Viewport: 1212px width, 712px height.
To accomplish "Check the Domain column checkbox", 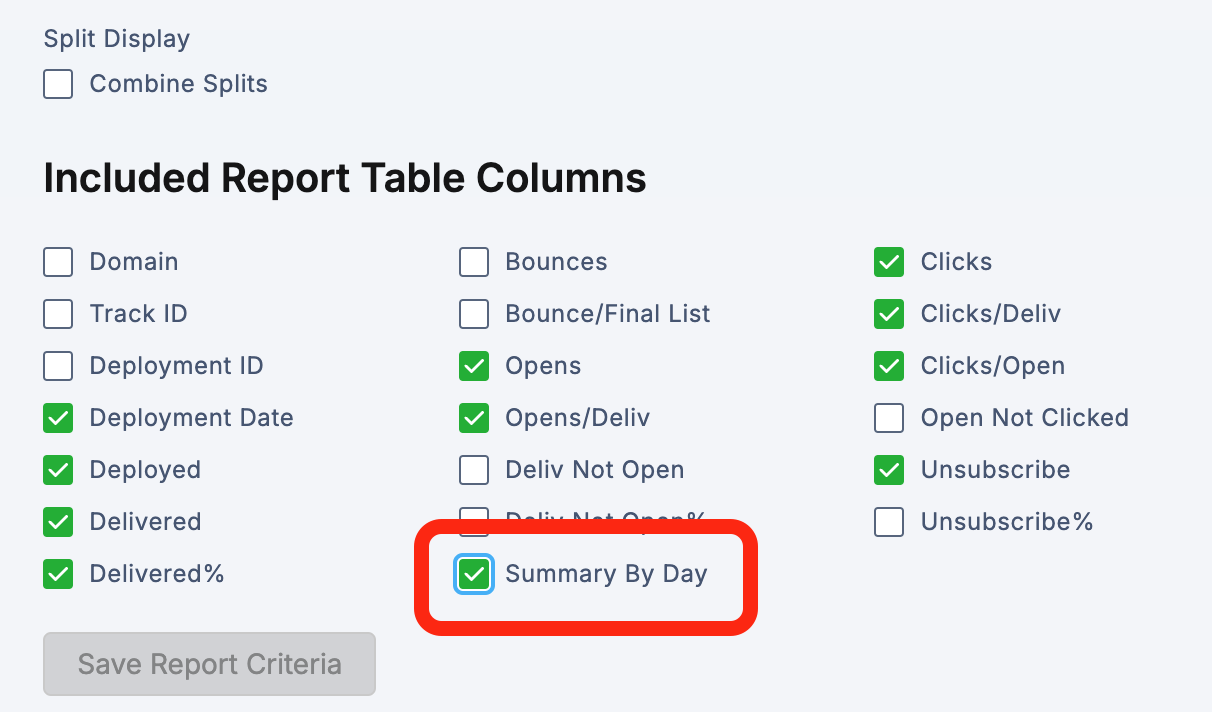I will click(58, 262).
